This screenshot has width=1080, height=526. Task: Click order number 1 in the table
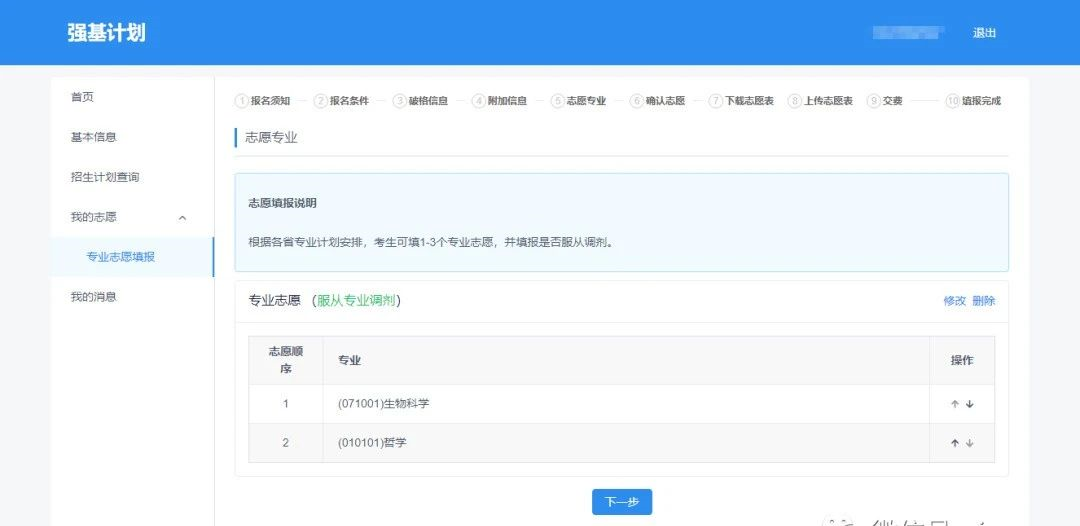(286, 403)
